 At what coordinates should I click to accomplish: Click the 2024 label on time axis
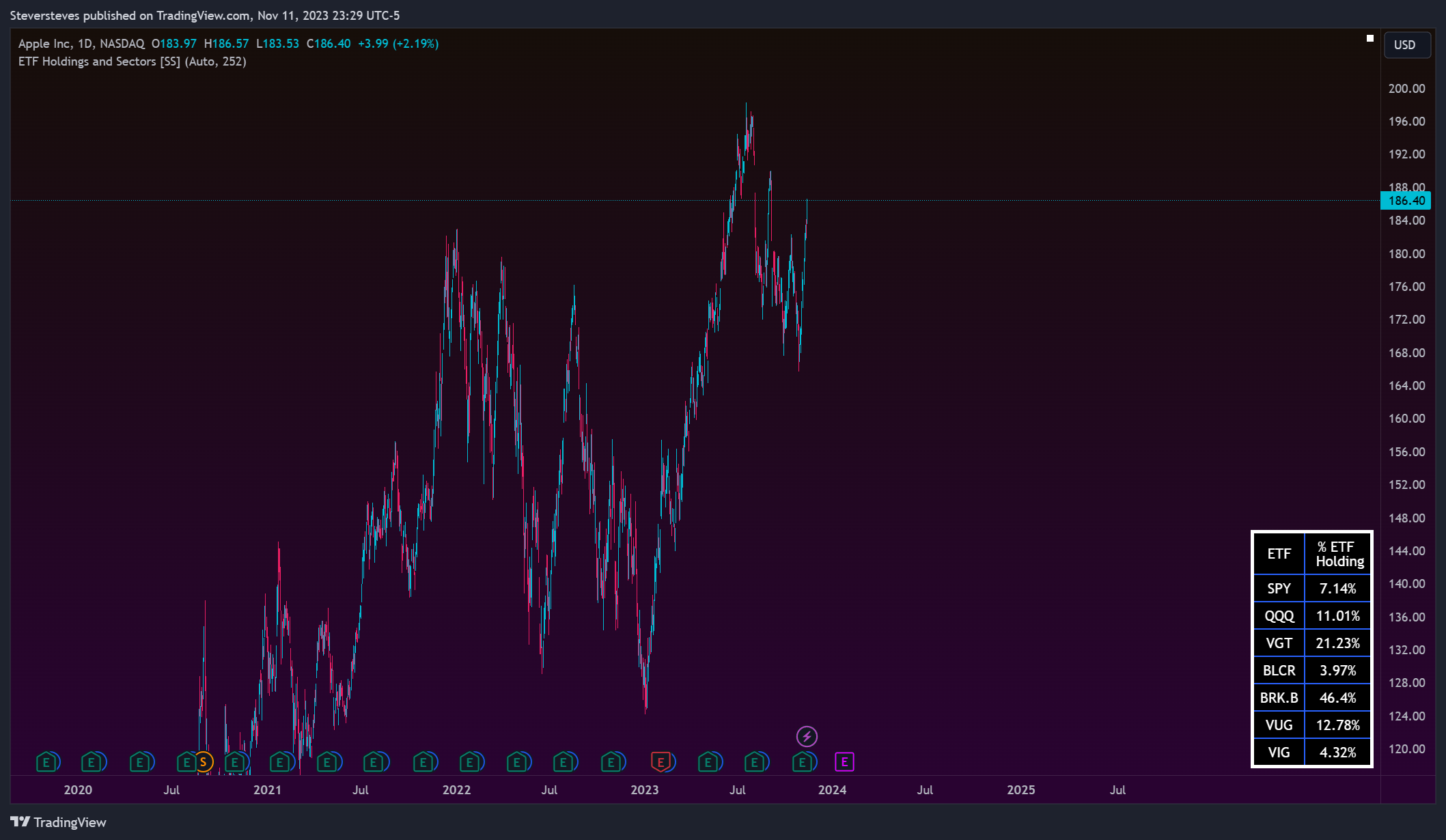pyautogui.click(x=833, y=790)
